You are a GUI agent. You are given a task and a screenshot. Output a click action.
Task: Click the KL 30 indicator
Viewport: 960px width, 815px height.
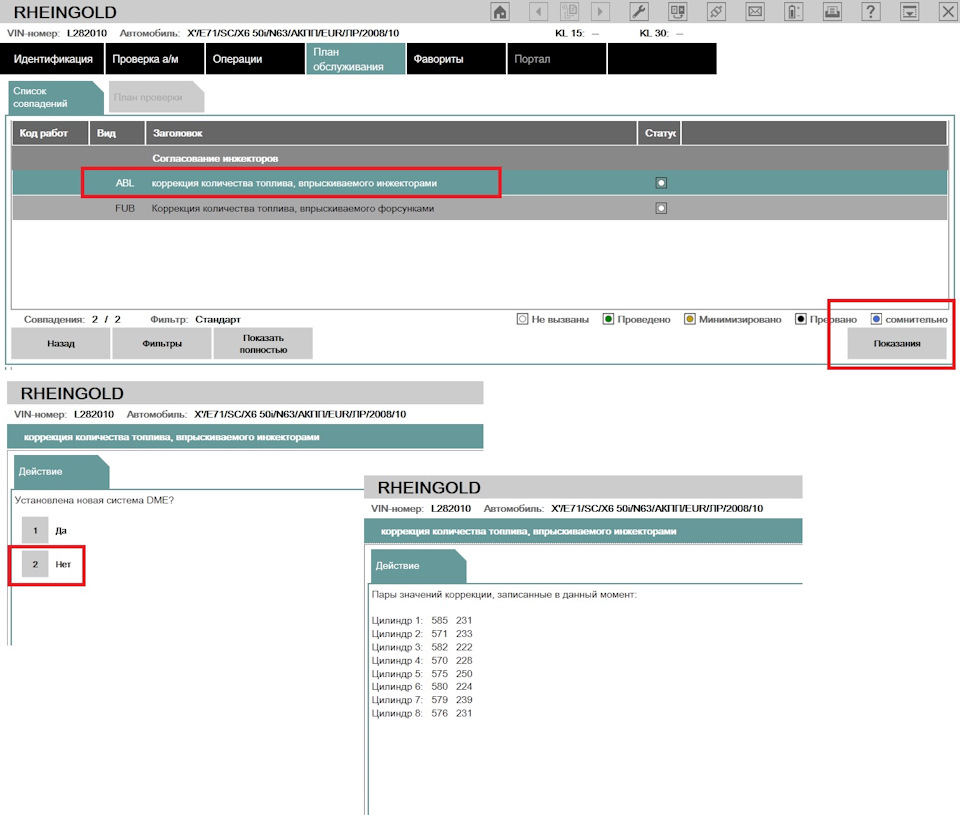pos(661,33)
